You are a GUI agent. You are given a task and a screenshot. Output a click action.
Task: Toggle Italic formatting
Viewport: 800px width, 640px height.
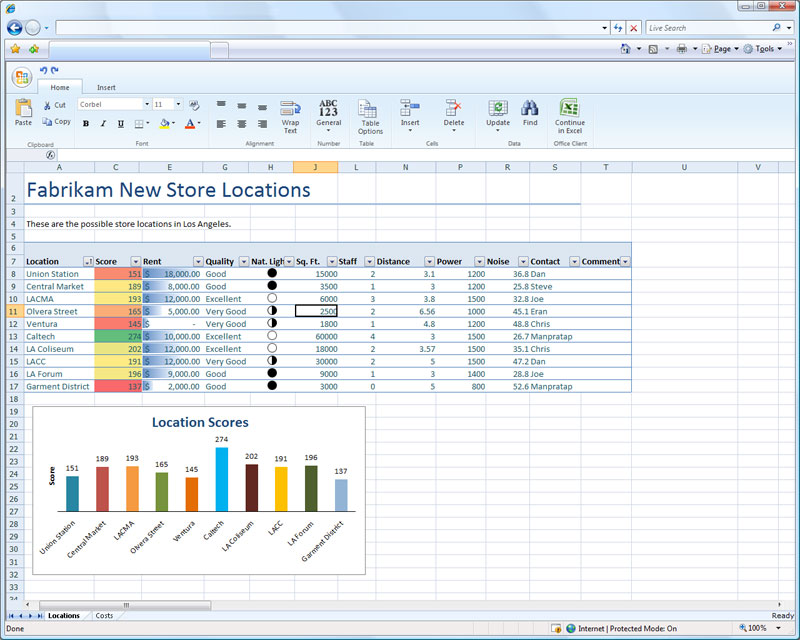tap(103, 124)
